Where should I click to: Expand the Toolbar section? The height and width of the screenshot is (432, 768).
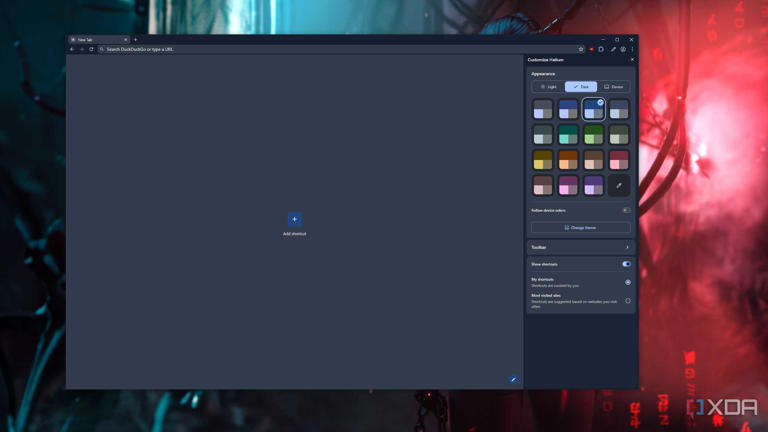(581, 247)
